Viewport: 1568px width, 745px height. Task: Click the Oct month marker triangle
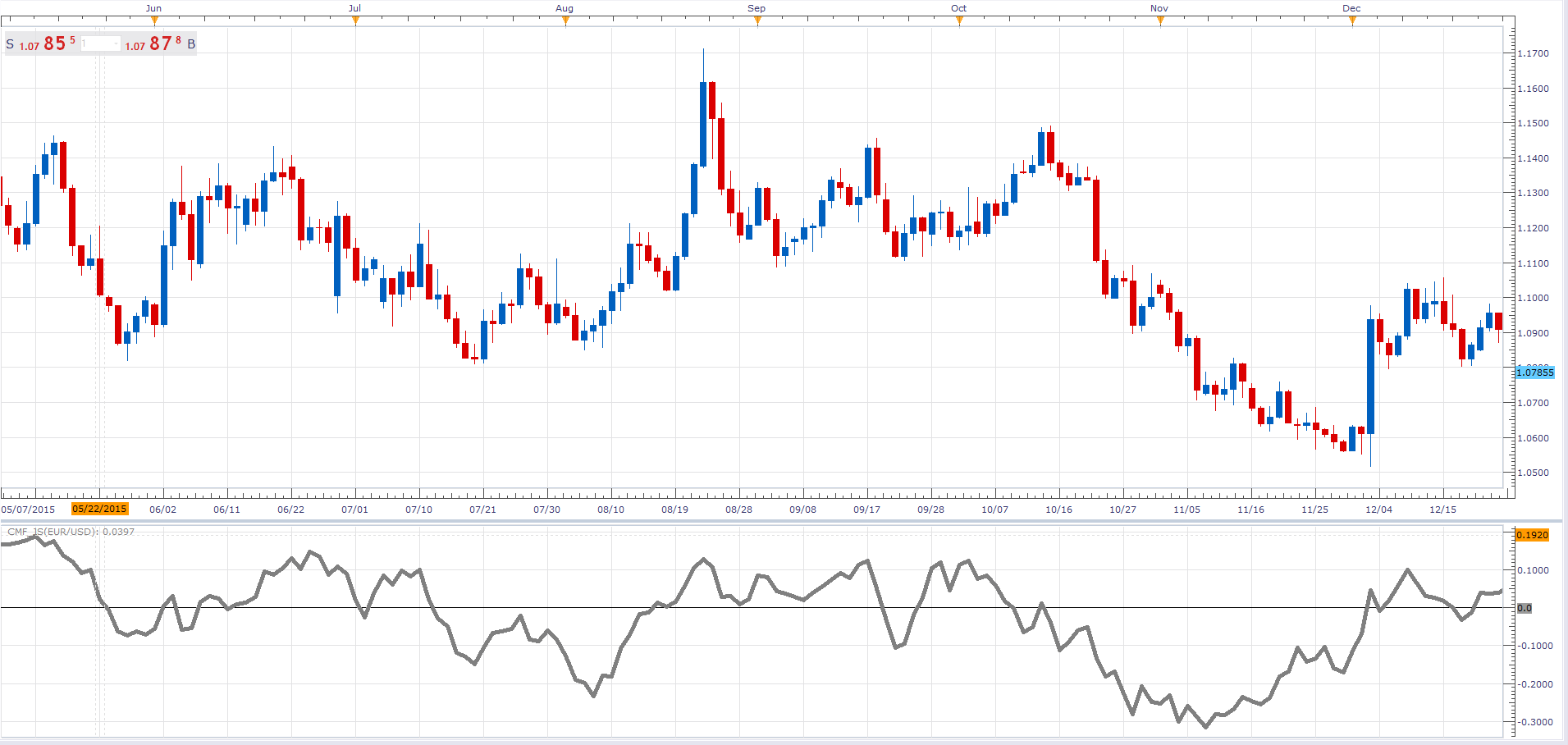pyautogui.click(x=959, y=21)
